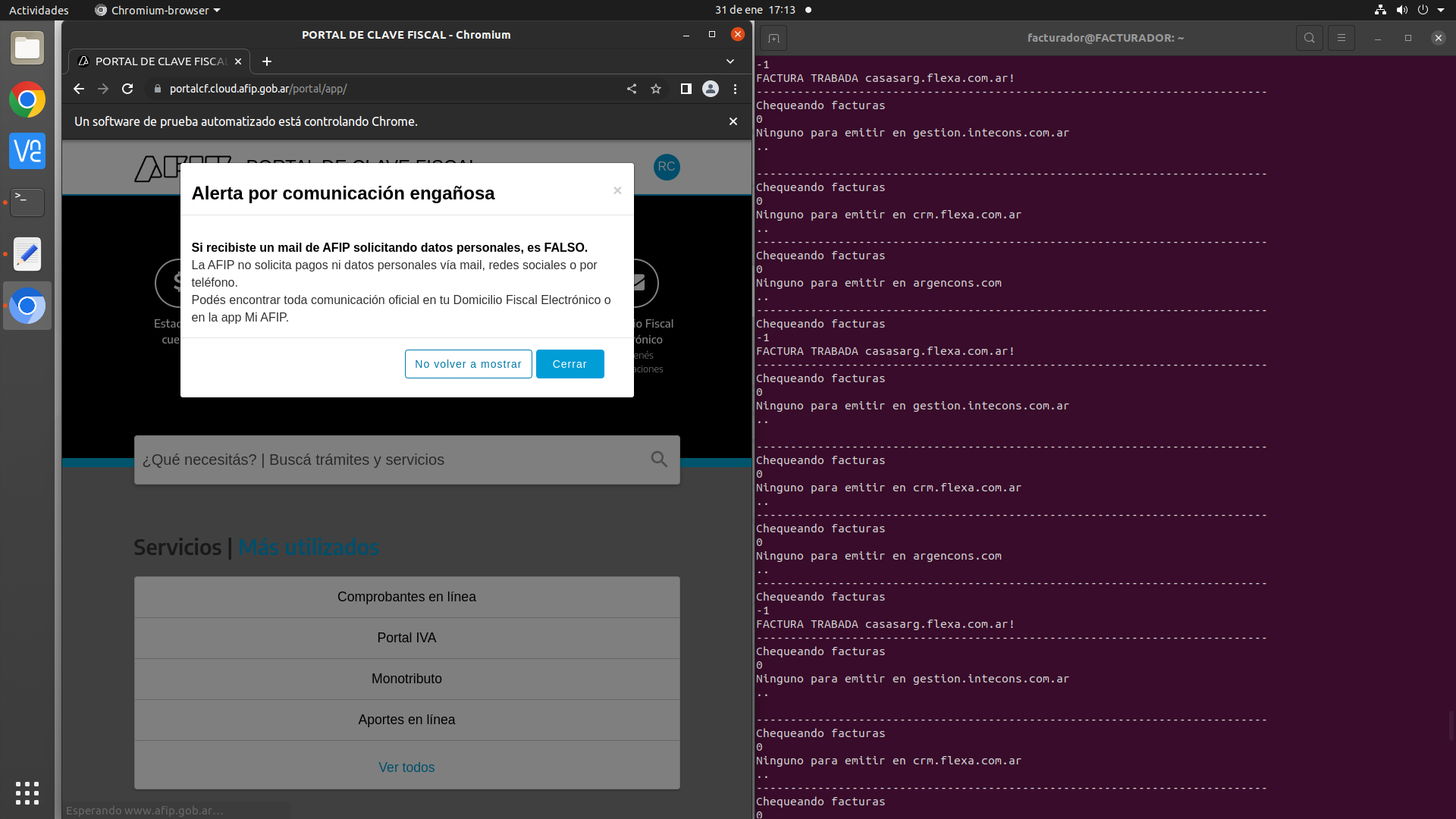Click the Cerrar button
The width and height of the screenshot is (1456, 819).
pos(570,364)
